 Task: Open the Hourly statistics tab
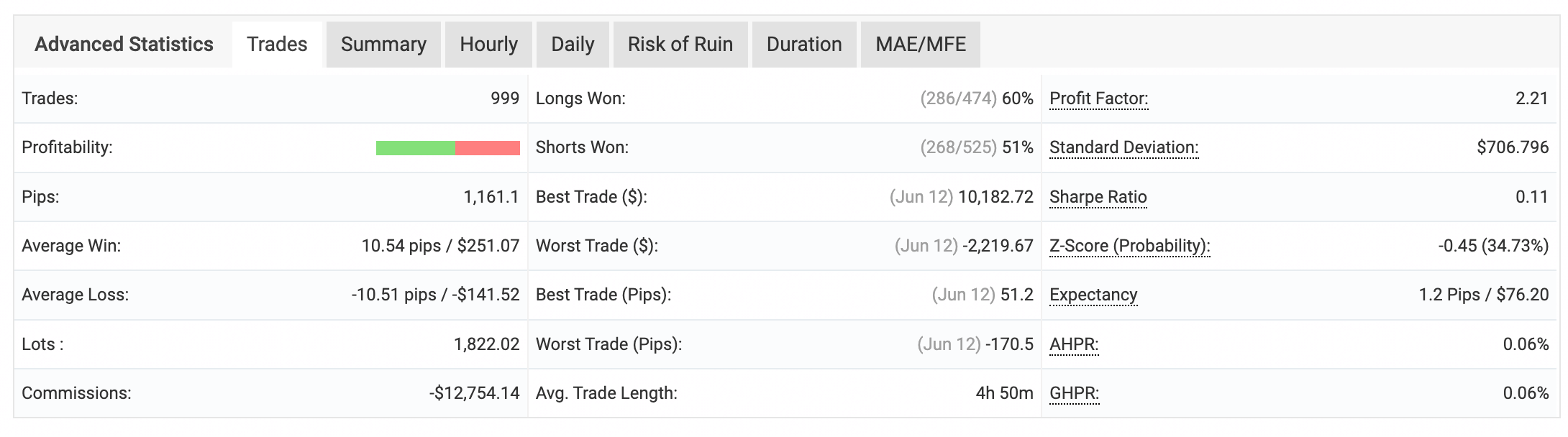point(488,45)
